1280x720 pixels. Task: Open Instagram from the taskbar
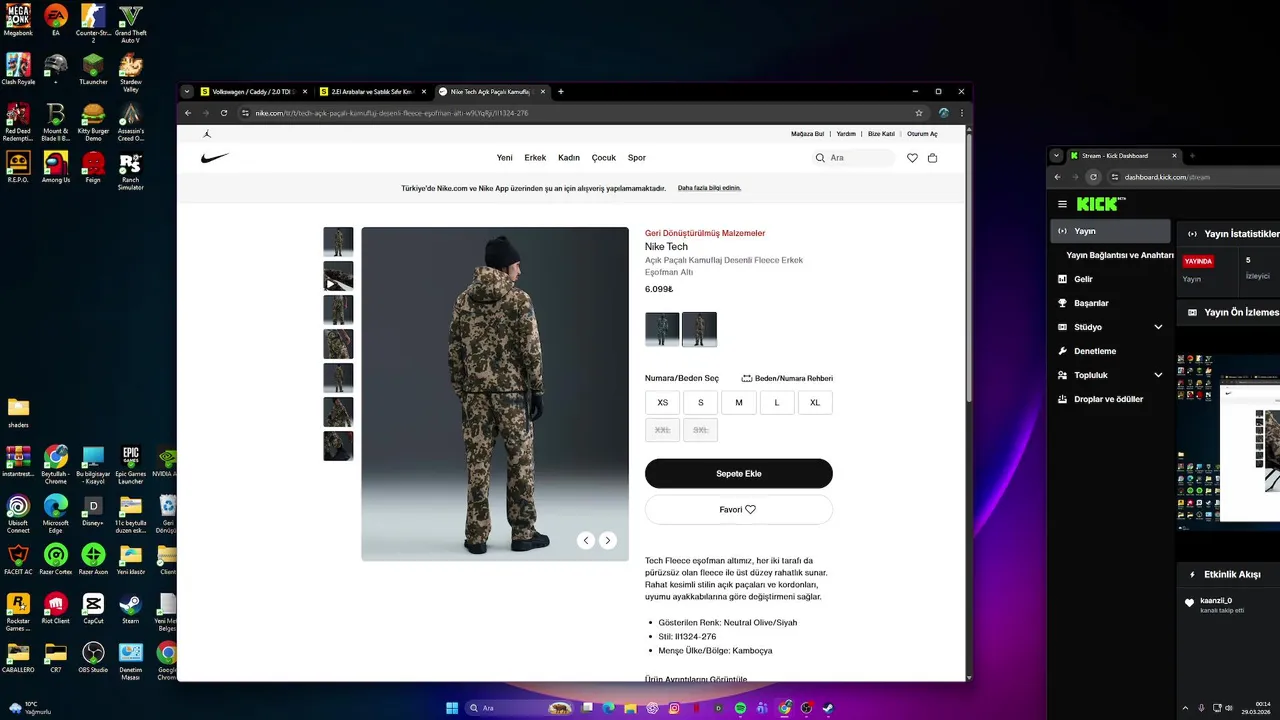674,708
